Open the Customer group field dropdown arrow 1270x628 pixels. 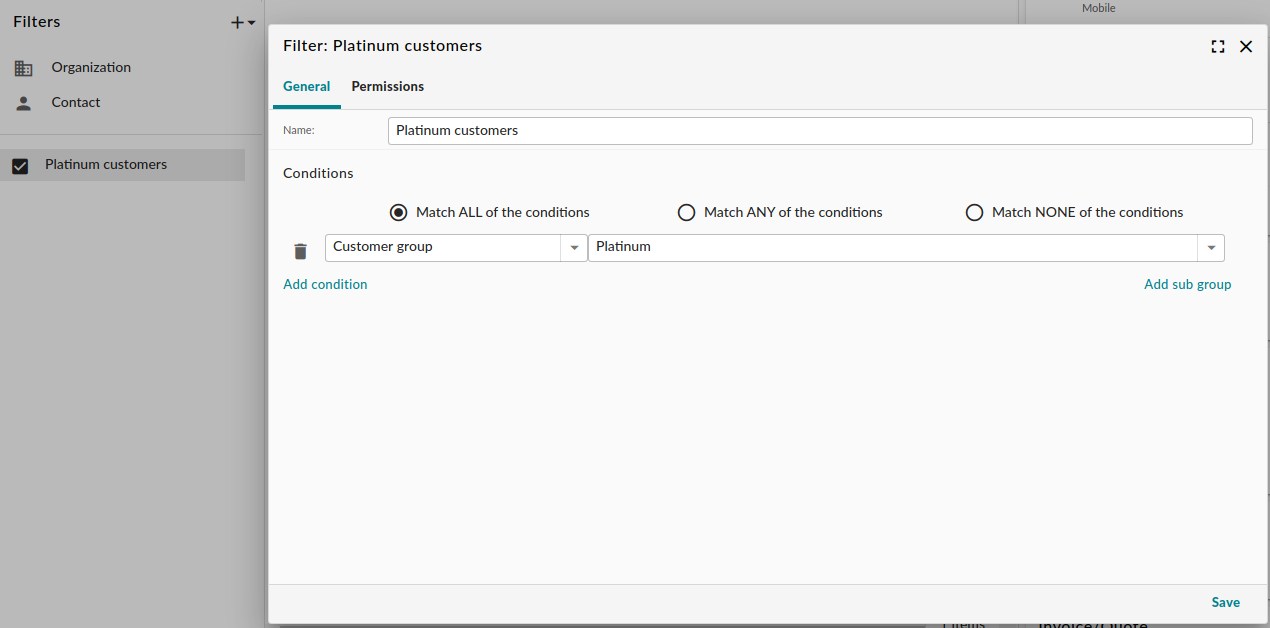click(574, 248)
